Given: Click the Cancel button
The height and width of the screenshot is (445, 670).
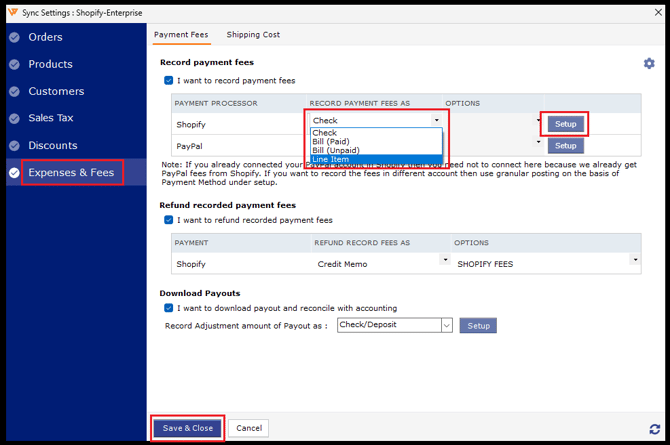Looking at the screenshot, I should coord(249,428).
